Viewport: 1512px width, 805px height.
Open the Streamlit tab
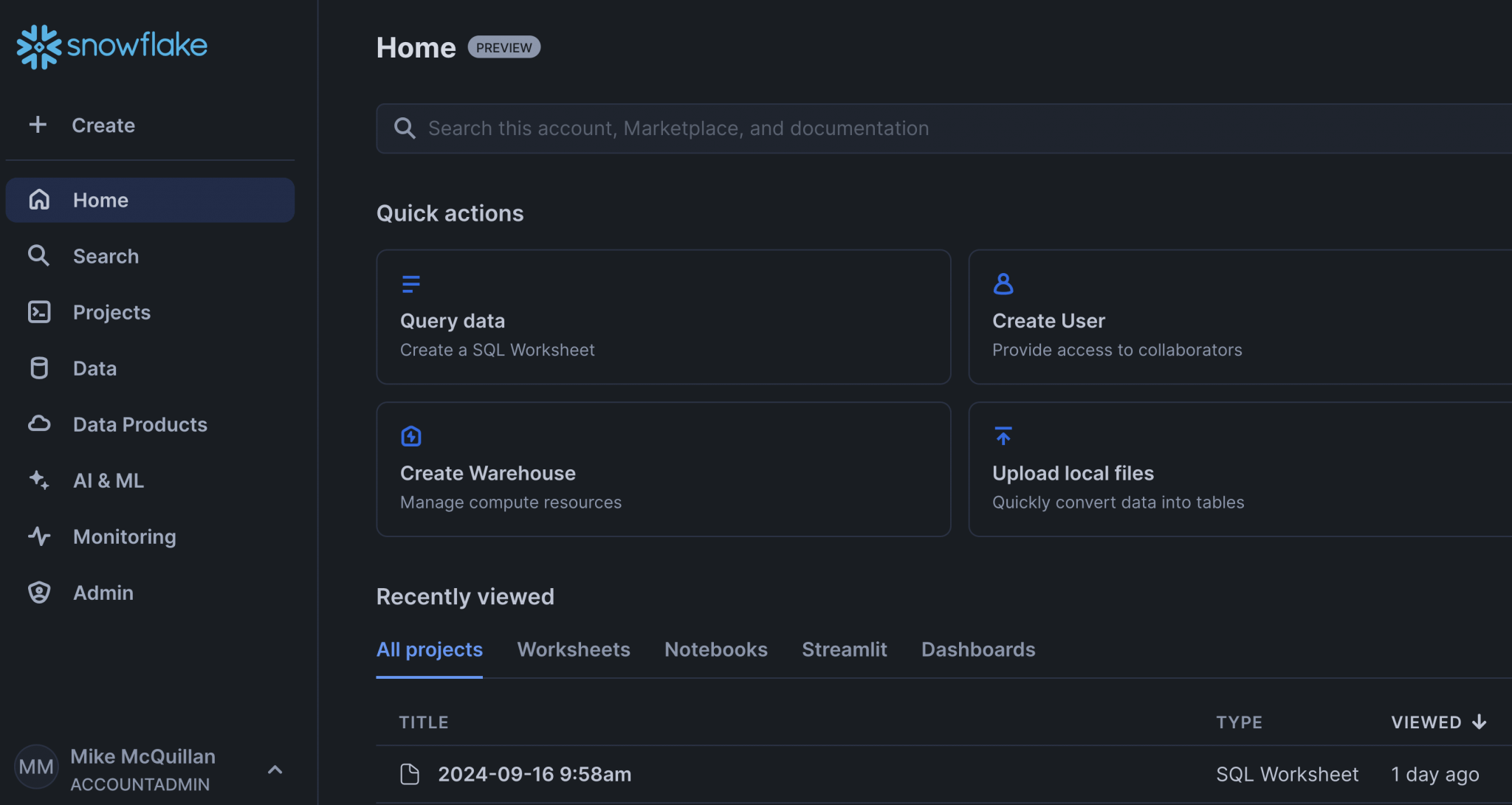click(844, 649)
